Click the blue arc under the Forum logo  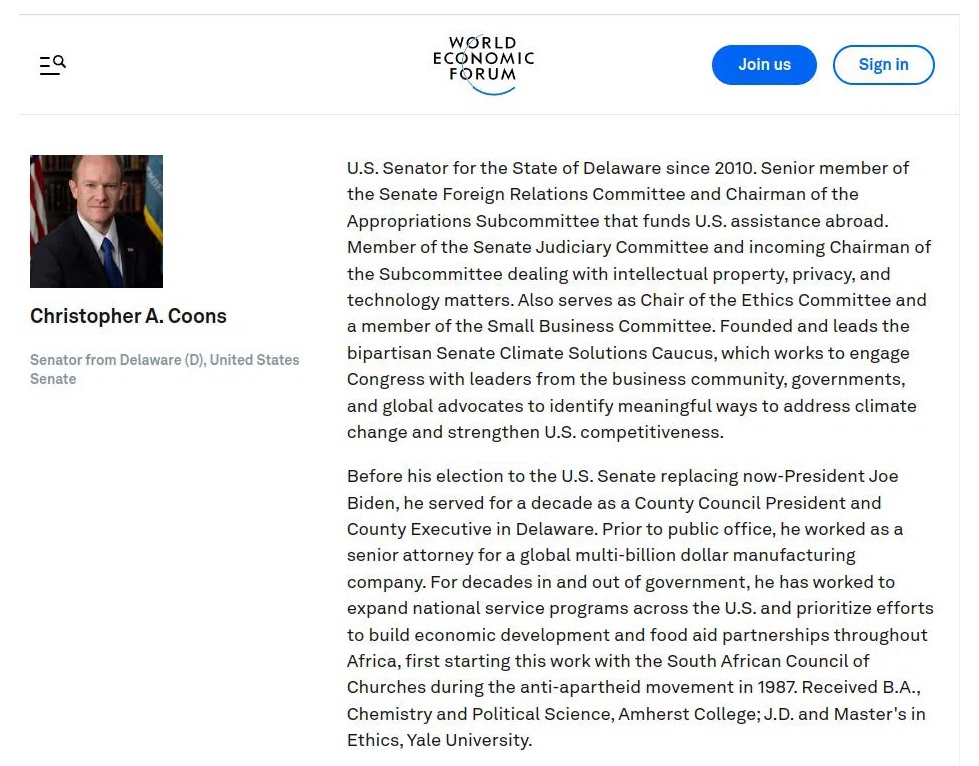click(x=494, y=90)
